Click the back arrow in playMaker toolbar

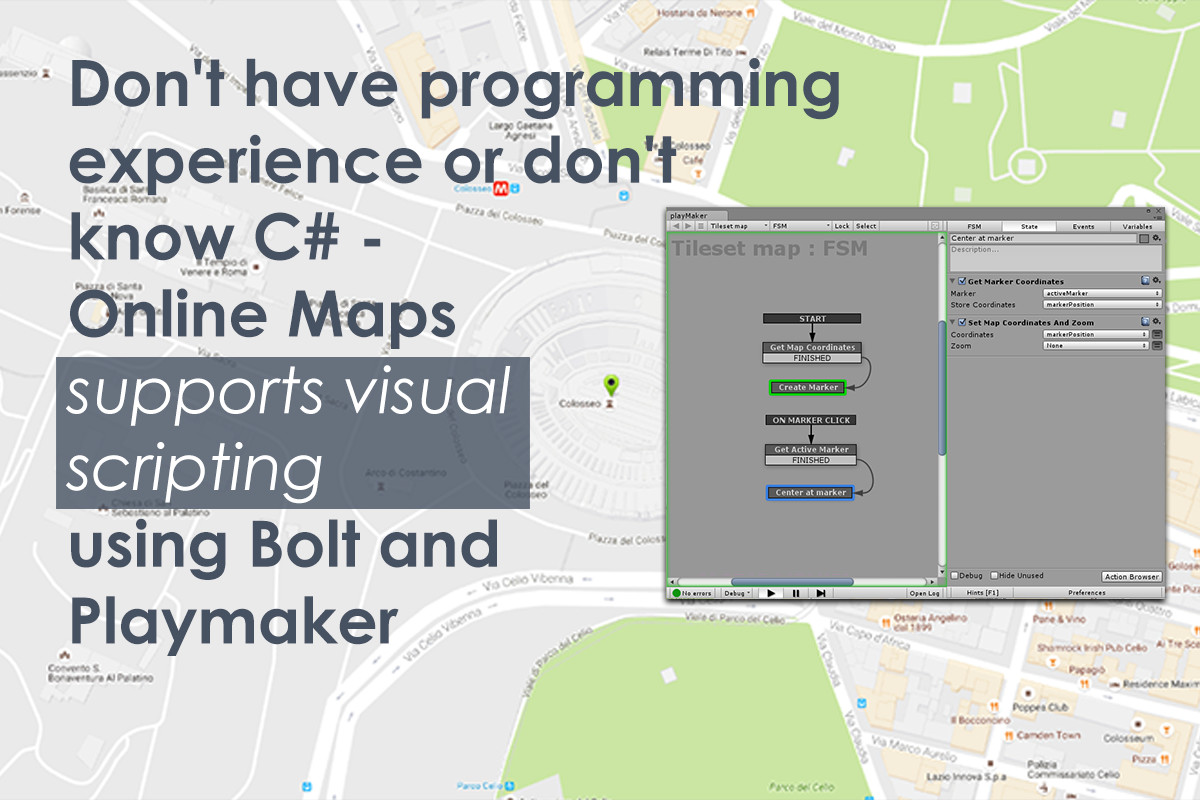coord(676,226)
